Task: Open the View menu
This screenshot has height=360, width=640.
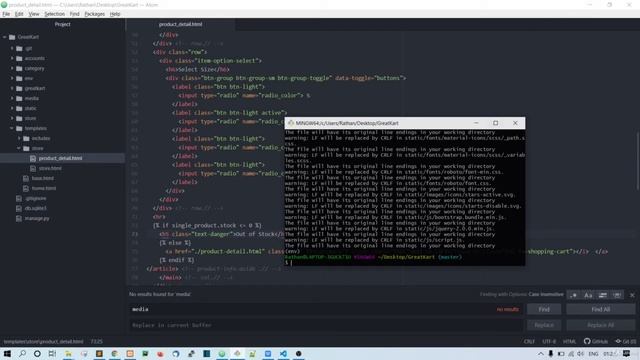Action: pyautogui.click(x=34, y=14)
